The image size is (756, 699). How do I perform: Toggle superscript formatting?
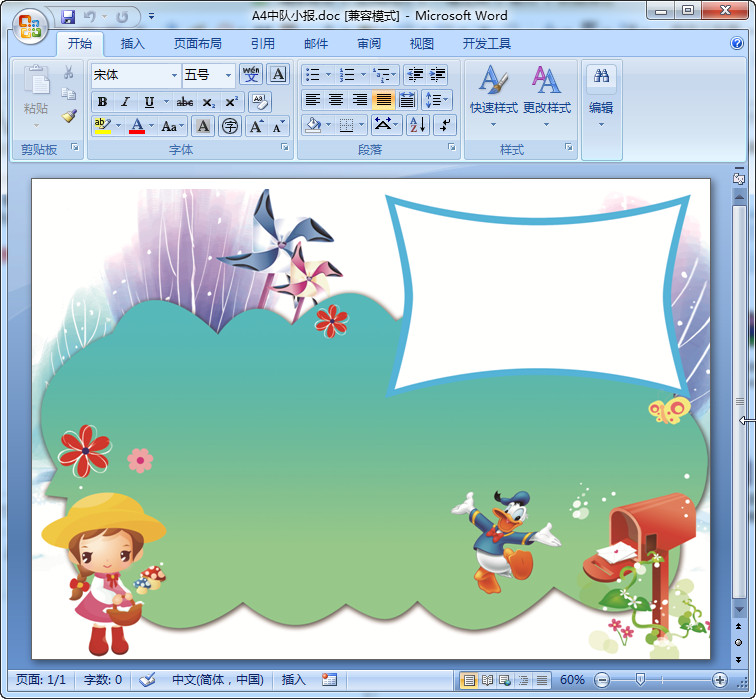232,102
